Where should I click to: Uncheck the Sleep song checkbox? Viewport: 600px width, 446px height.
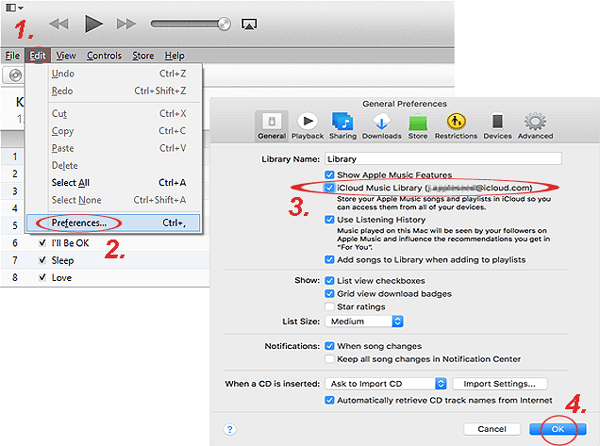point(42,260)
